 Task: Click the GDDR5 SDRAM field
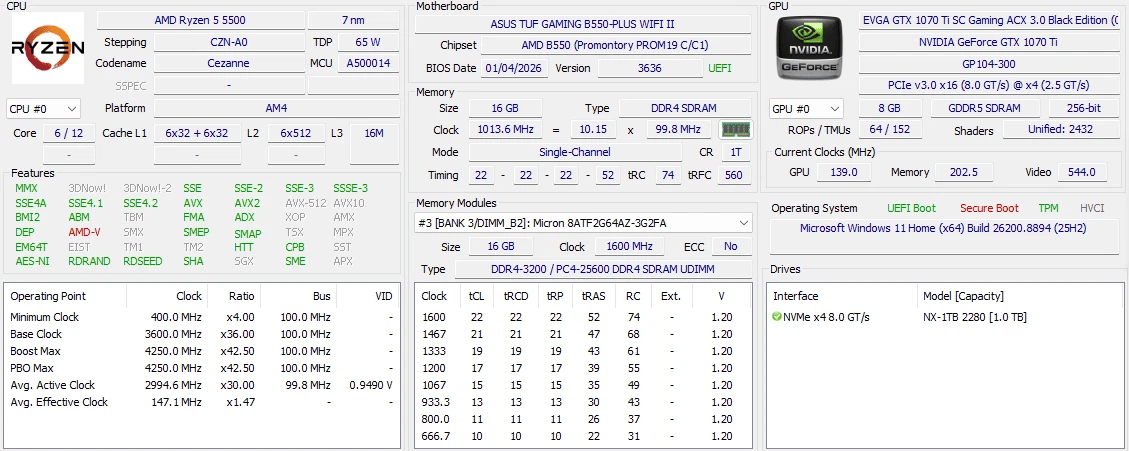(x=985, y=109)
